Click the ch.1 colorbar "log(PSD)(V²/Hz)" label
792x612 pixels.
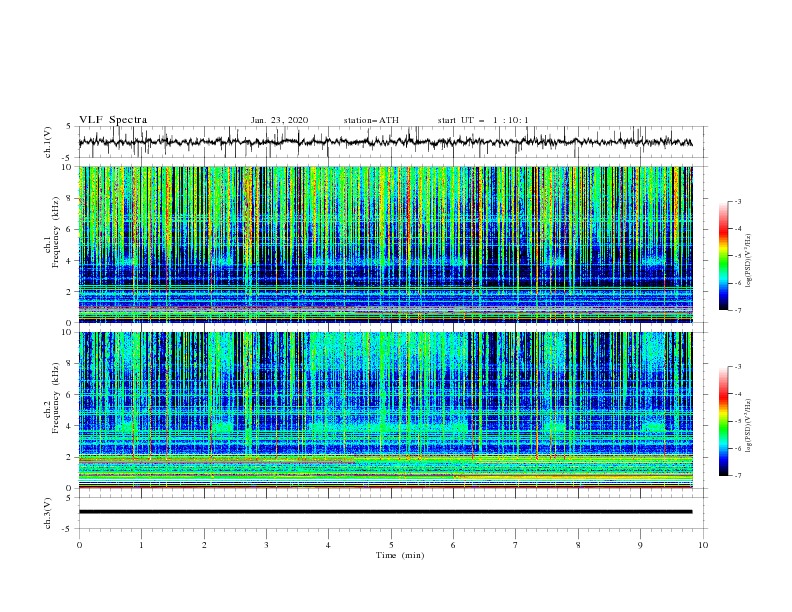(x=749, y=260)
